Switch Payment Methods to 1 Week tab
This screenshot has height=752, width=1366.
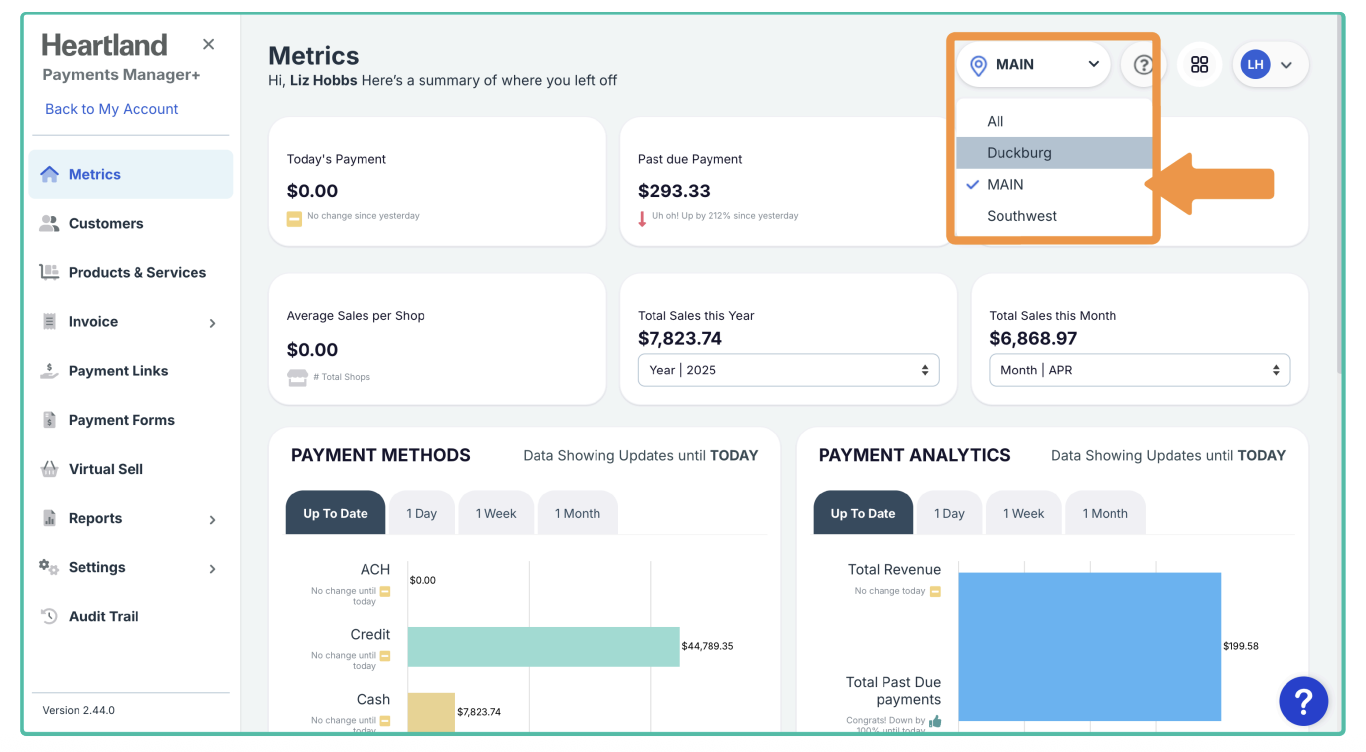[496, 514]
